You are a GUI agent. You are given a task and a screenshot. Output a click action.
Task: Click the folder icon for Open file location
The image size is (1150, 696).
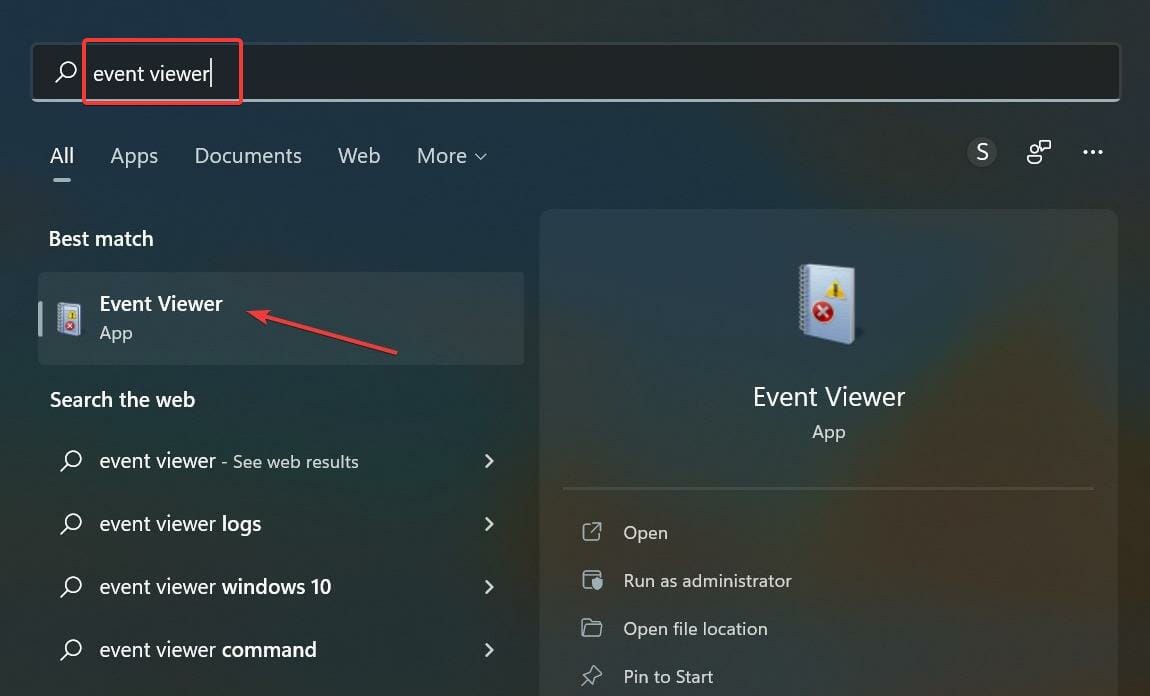(592, 628)
